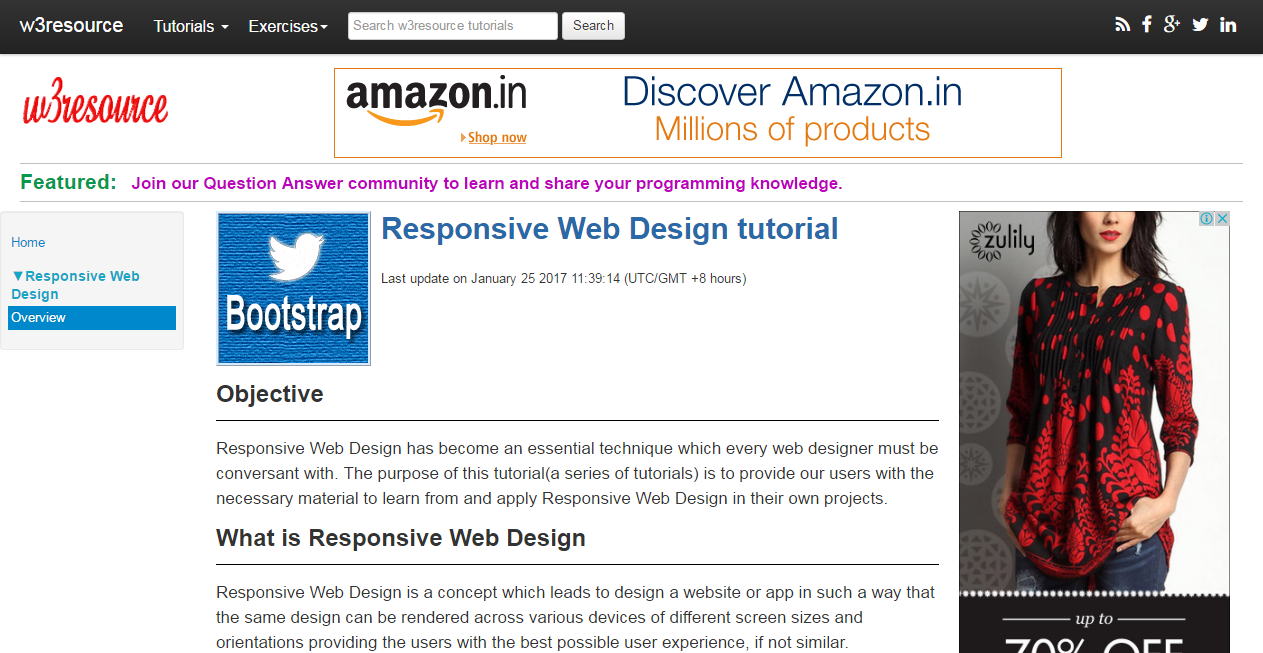1263x653 pixels.
Task: Click the Question Answer community featured link
Action: (487, 183)
